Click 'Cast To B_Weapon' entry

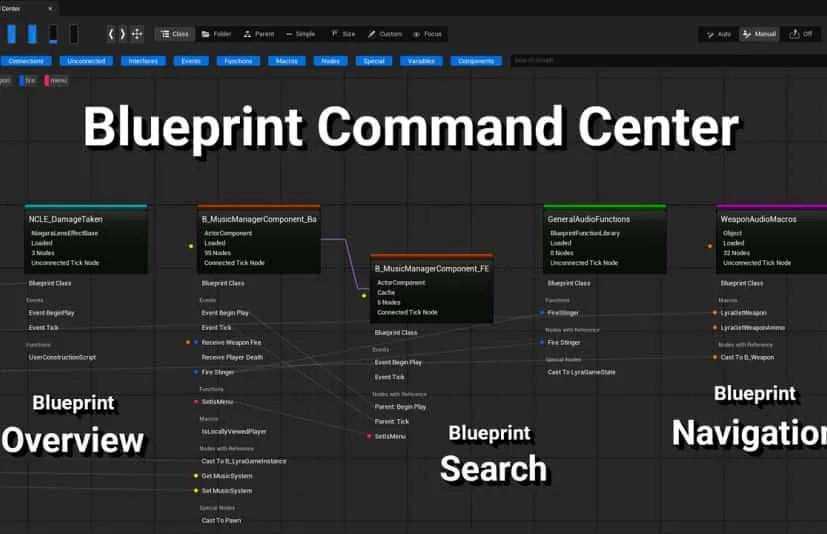click(x=747, y=357)
